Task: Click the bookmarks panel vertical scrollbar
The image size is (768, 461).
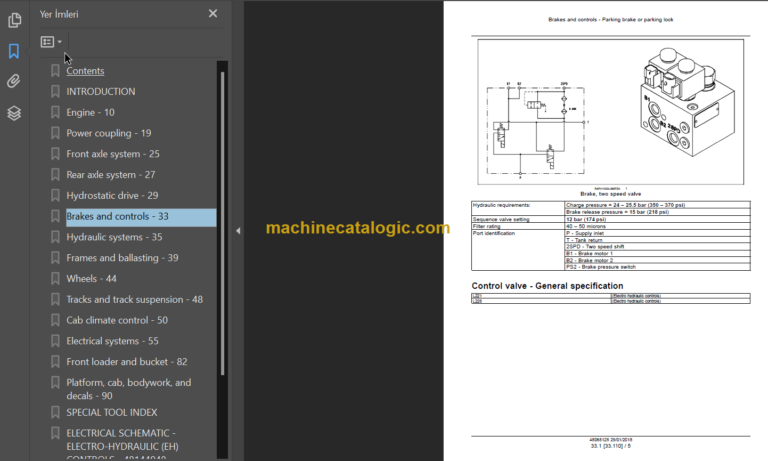Action: click(222, 223)
